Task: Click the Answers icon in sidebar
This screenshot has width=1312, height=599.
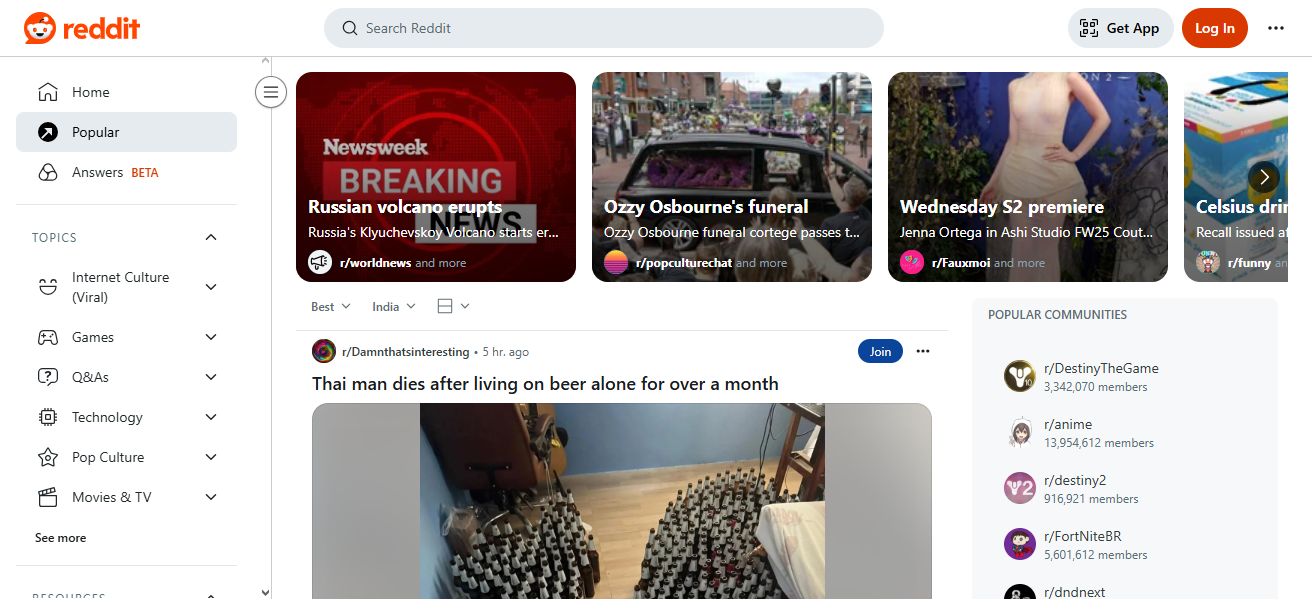Action: (x=47, y=172)
